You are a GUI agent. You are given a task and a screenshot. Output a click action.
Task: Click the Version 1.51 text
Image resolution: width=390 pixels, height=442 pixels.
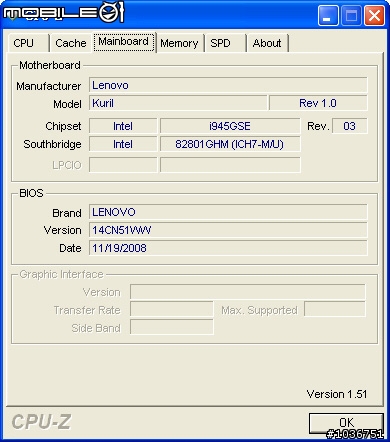click(337, 394)
